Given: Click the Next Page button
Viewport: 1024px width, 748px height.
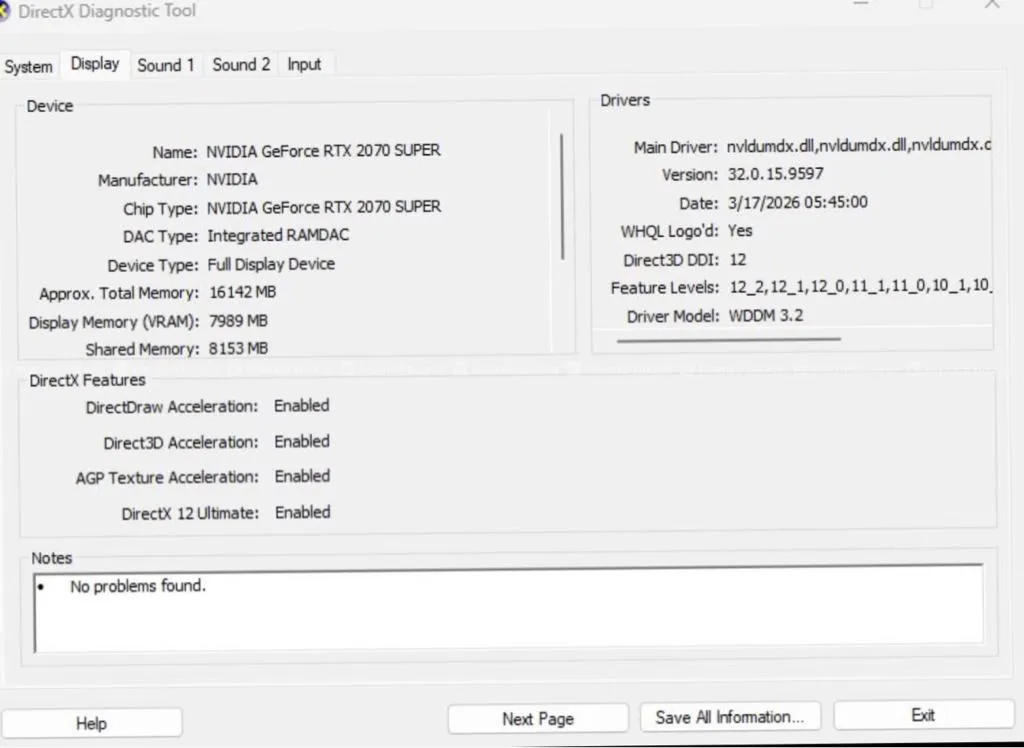Looking at the screenshot, I should [x=538, y=719].
